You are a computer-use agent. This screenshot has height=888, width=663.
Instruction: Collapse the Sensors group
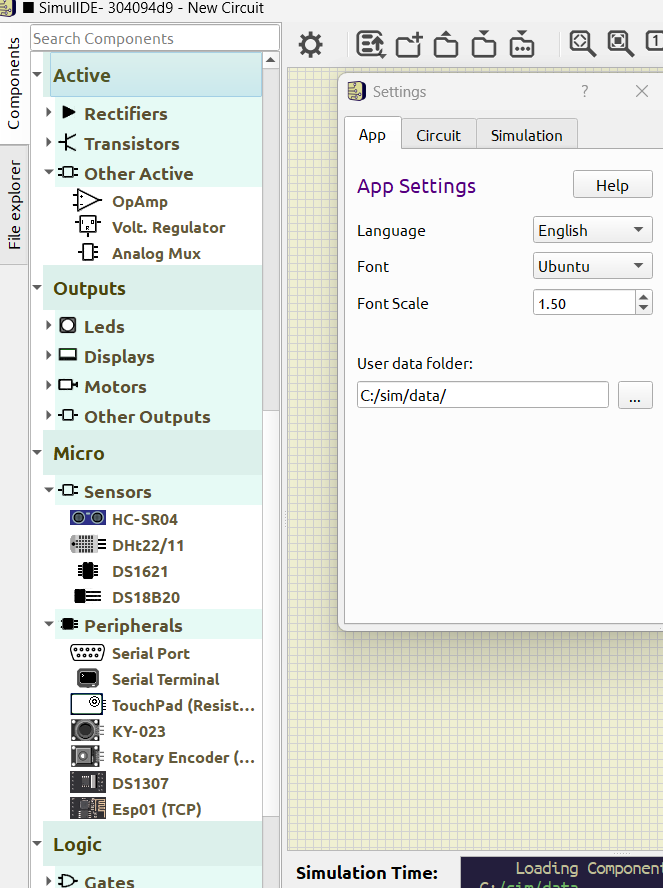pos(49,491)
